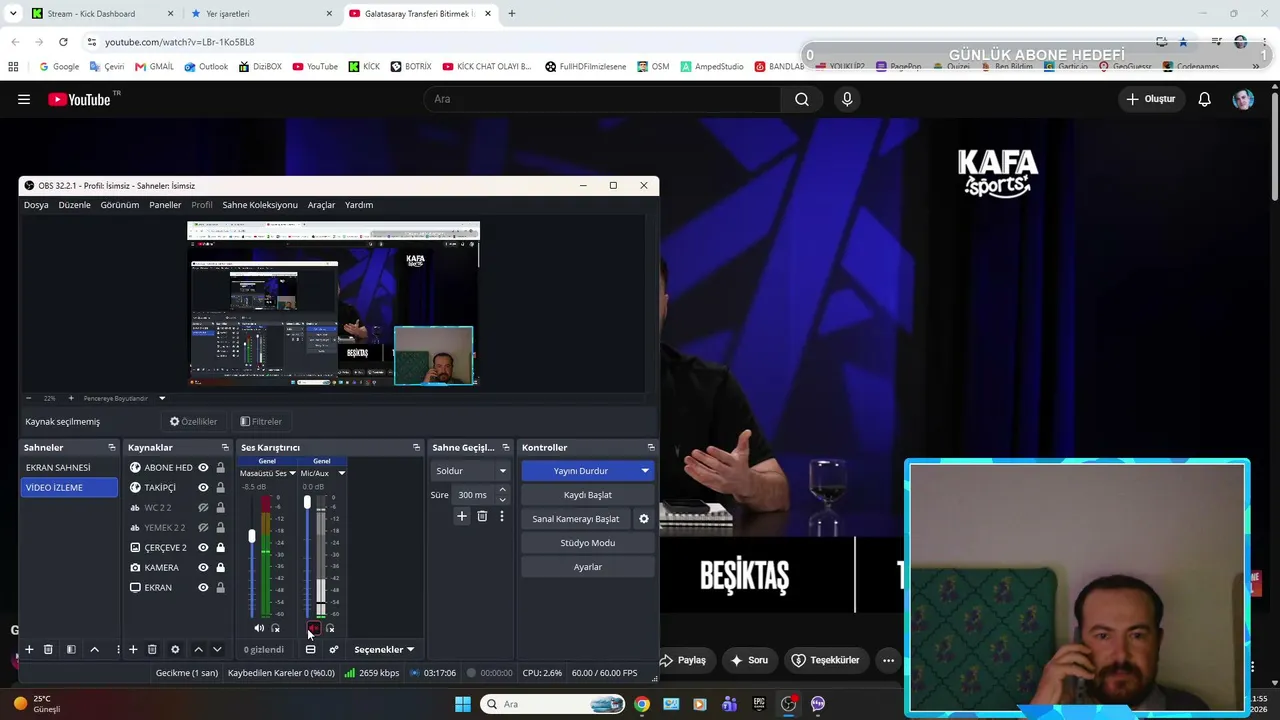
Task: Move source up in Kaynaklar panel
Action: (x=198, y=649)
